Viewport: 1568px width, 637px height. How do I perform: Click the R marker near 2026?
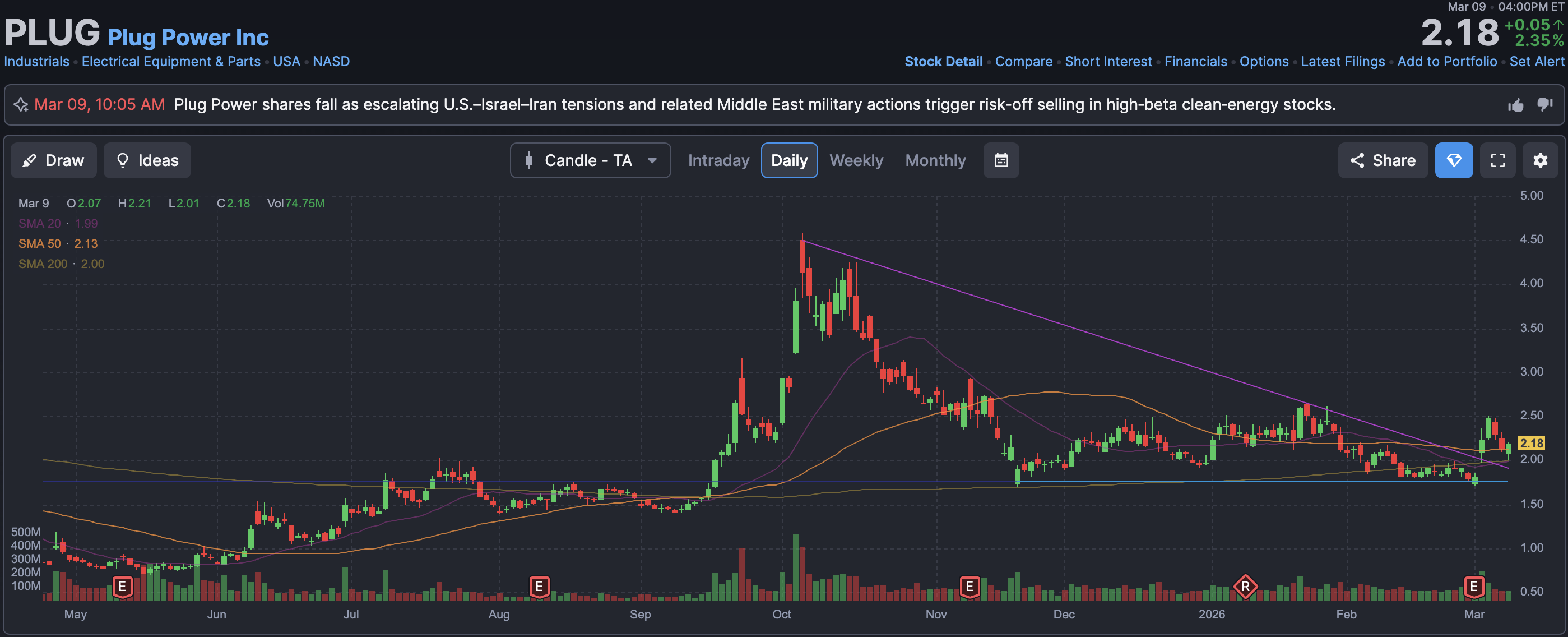pyautogui.click(x=1245, y=587)
